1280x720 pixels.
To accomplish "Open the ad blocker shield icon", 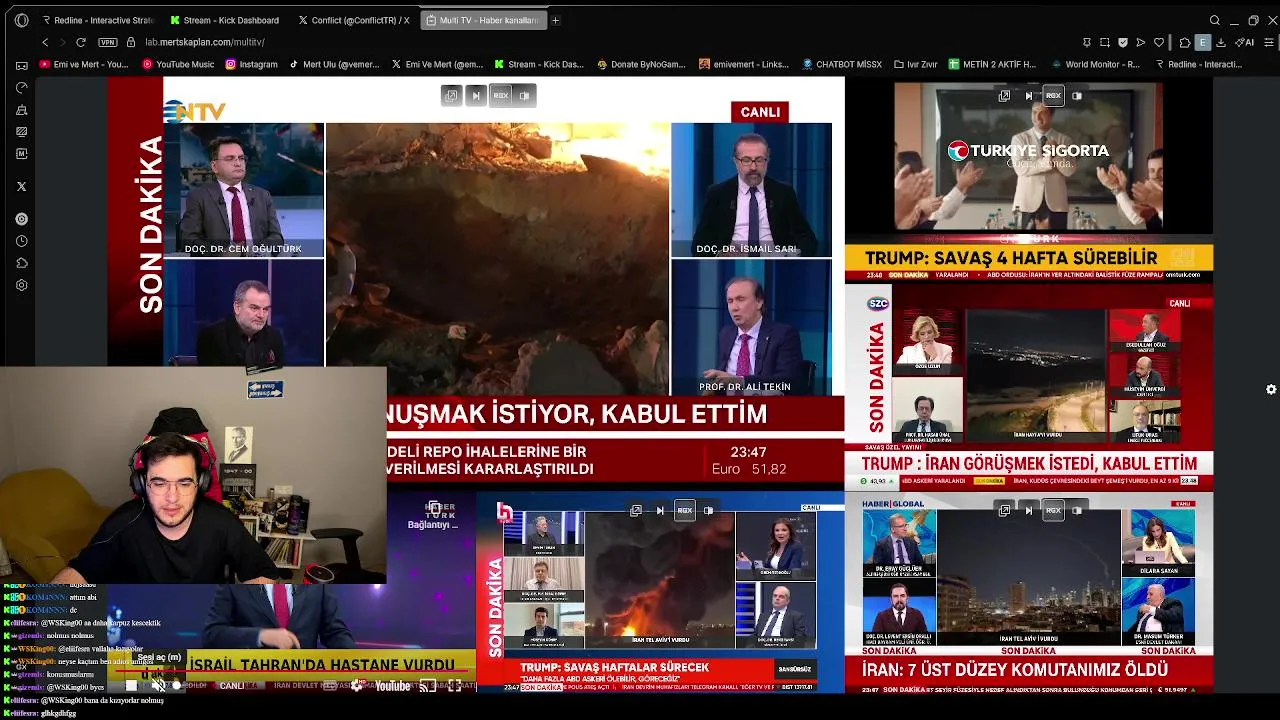I will [1123, 42].
